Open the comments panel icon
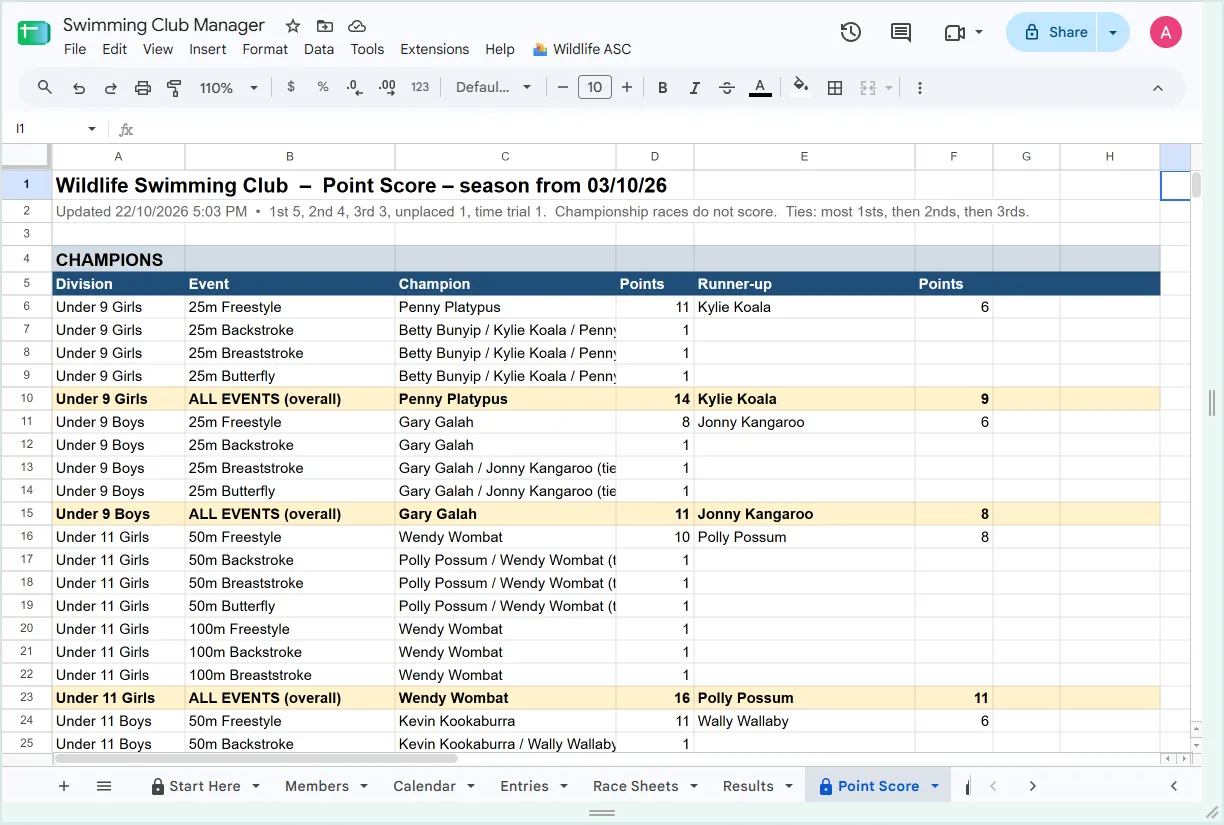The image size is (1224, 825). (x=901, y=32)
